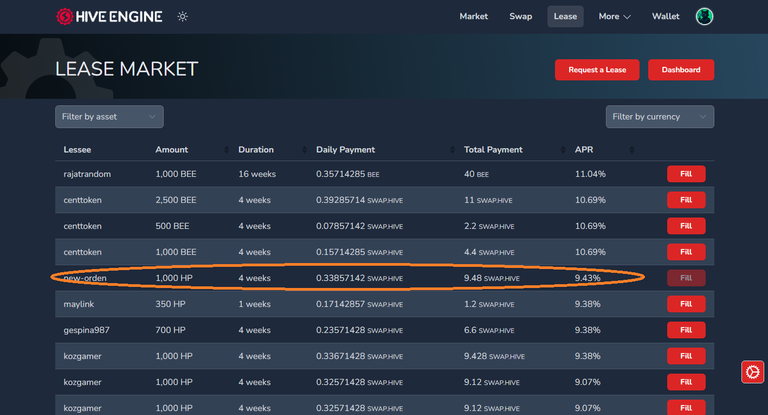Fill maylink's 350 HP lease

click(686, 304)
